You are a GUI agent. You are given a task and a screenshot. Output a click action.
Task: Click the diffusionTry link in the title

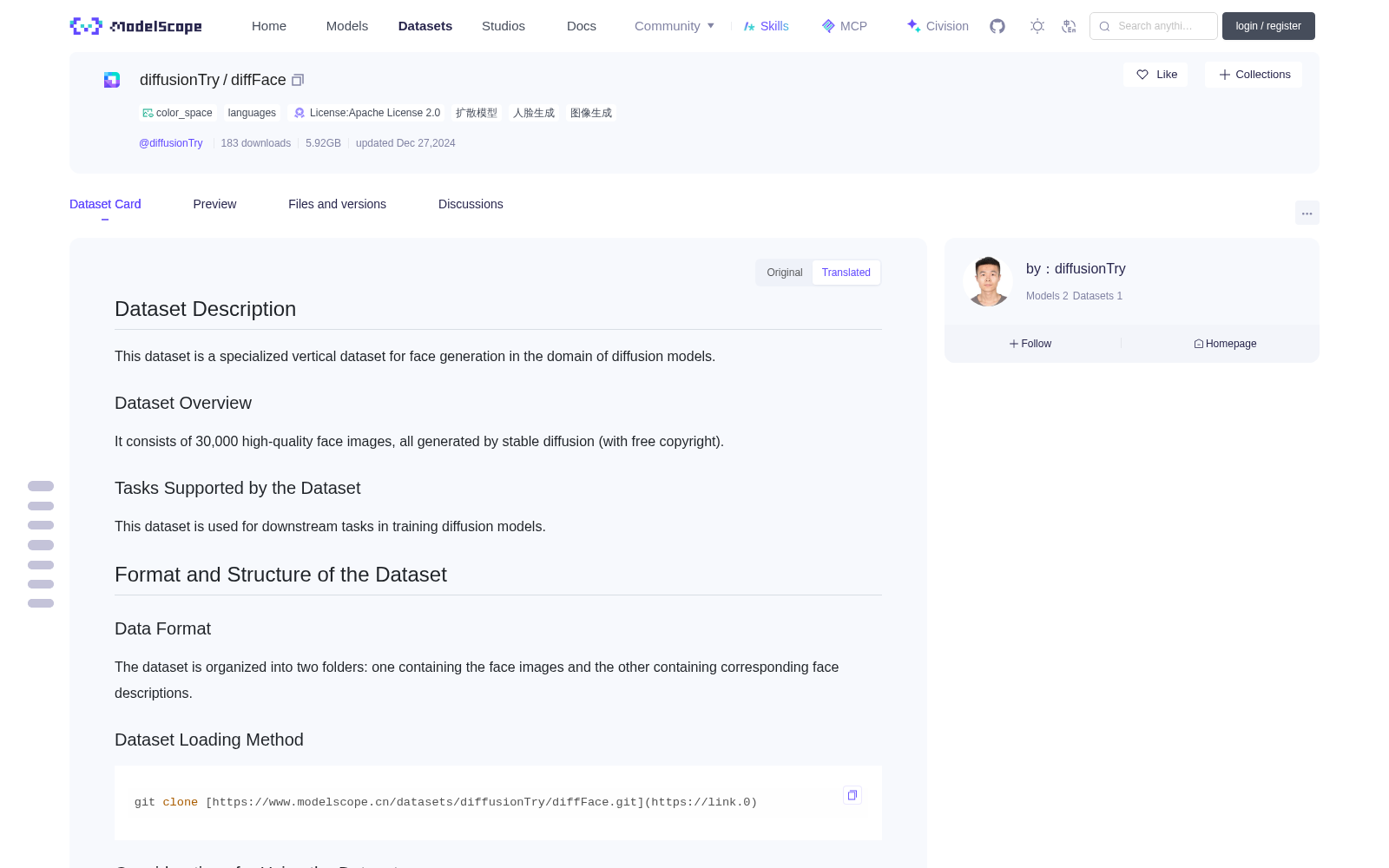pos(180,80)
